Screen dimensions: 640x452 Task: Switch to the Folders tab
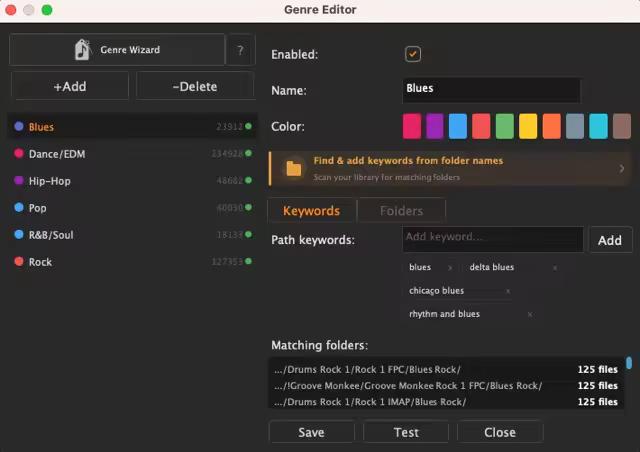[x=402, y=211]
